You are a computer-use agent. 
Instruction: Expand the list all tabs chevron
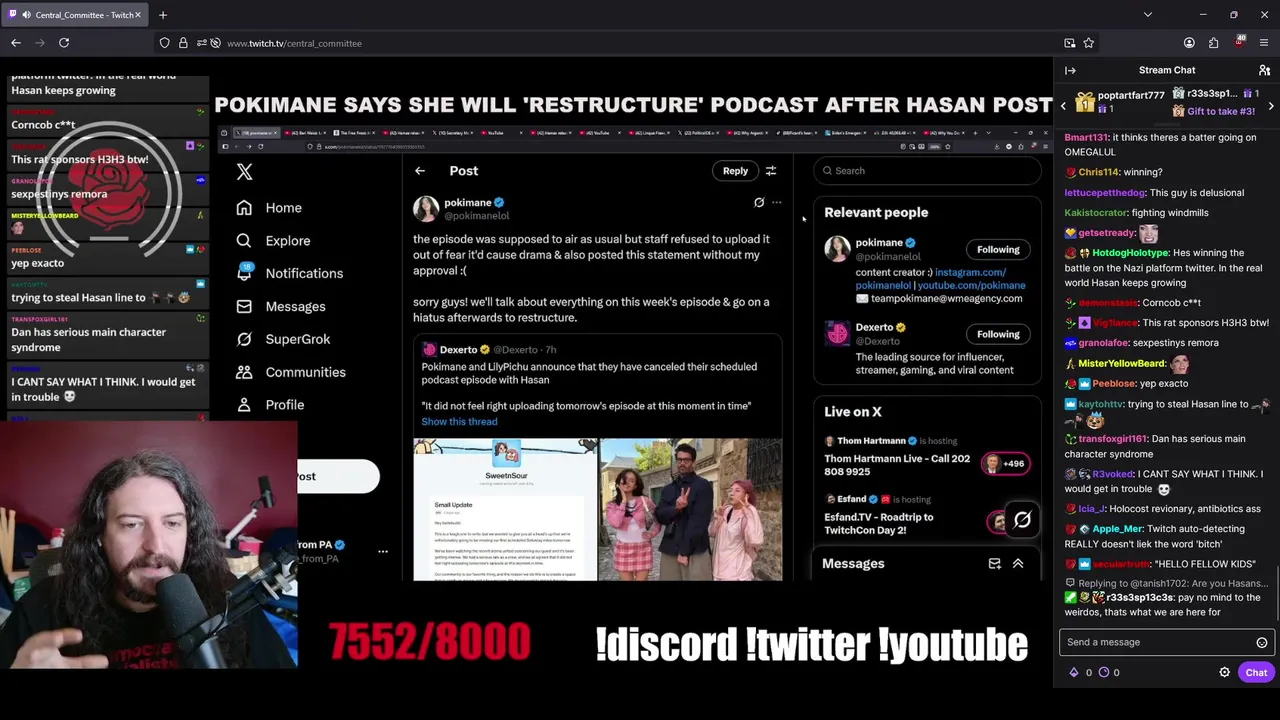tap(1147, 15)
